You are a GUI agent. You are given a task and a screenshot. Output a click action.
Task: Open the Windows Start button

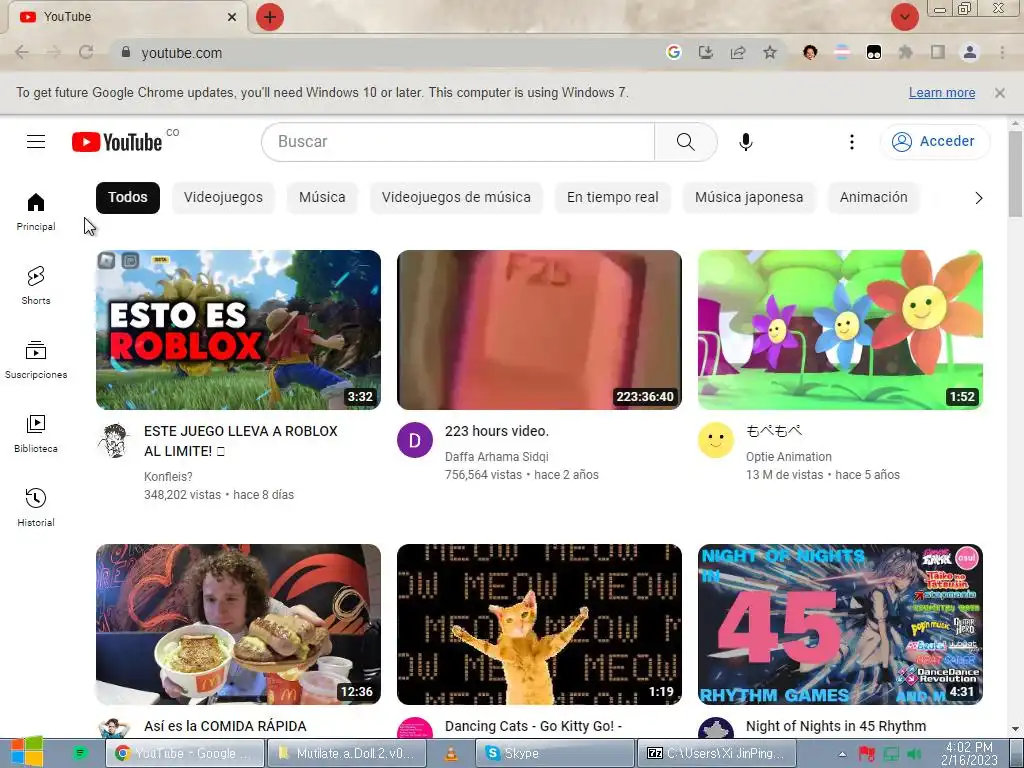(x=26, y=752)
